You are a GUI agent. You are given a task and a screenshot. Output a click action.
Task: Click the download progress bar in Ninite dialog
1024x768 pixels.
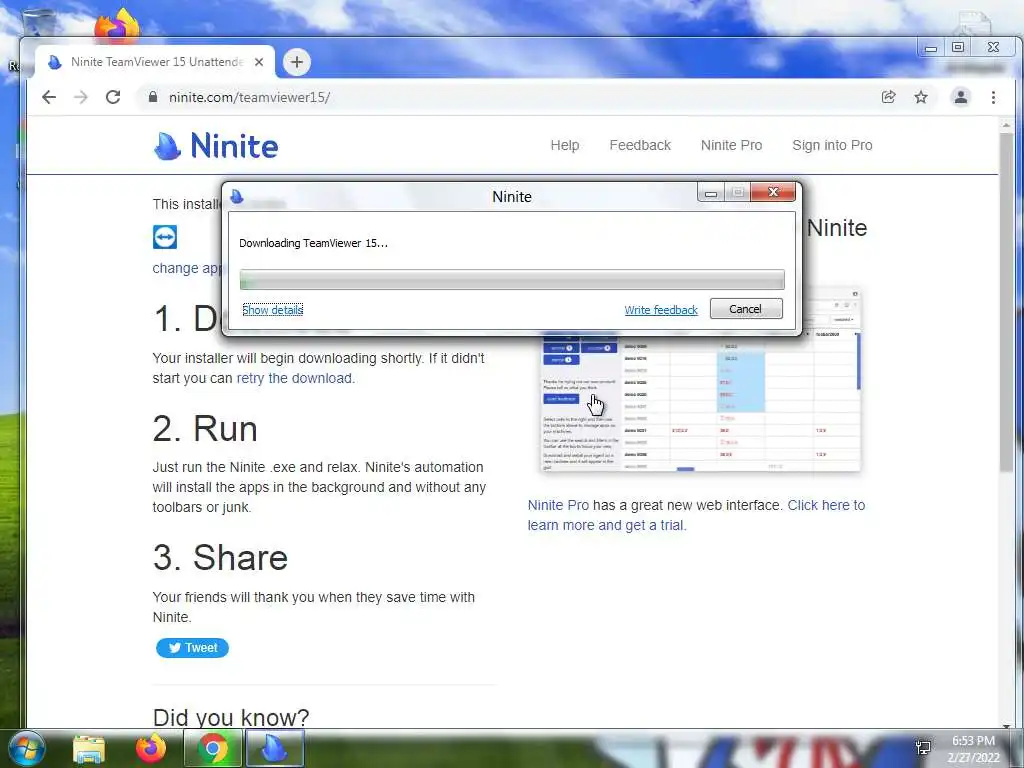pyautogui.click(x=512, y=280)
